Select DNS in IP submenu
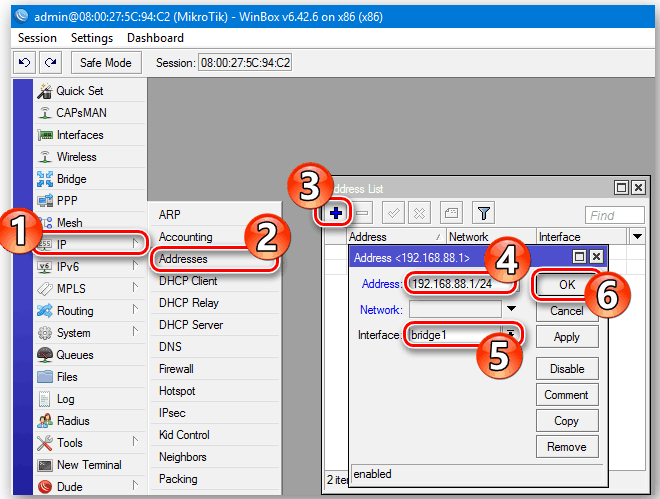The image size is (660, 499). pos(215,347)
